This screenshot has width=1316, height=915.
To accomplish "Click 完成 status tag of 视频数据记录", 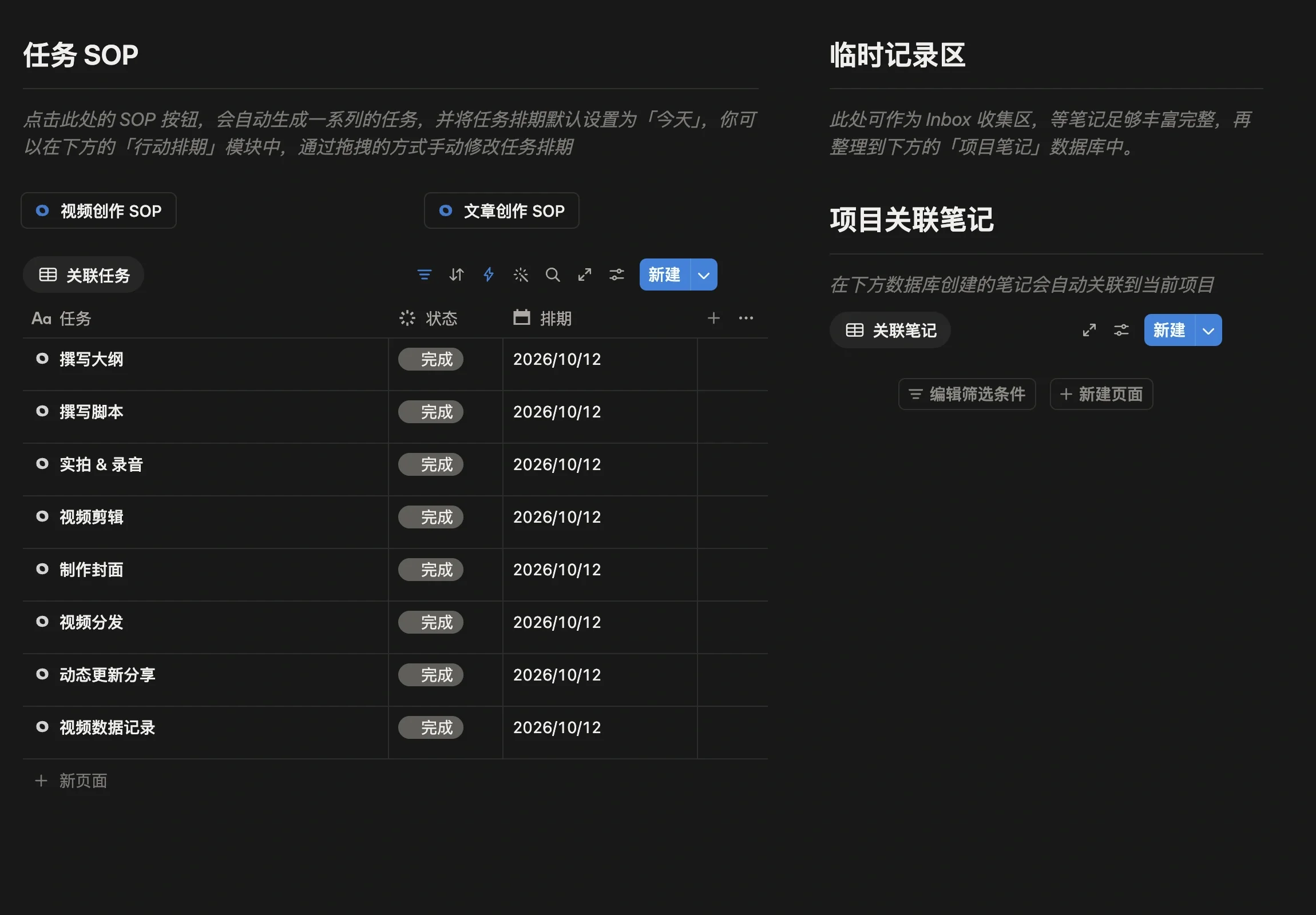I will pos(430,727).
